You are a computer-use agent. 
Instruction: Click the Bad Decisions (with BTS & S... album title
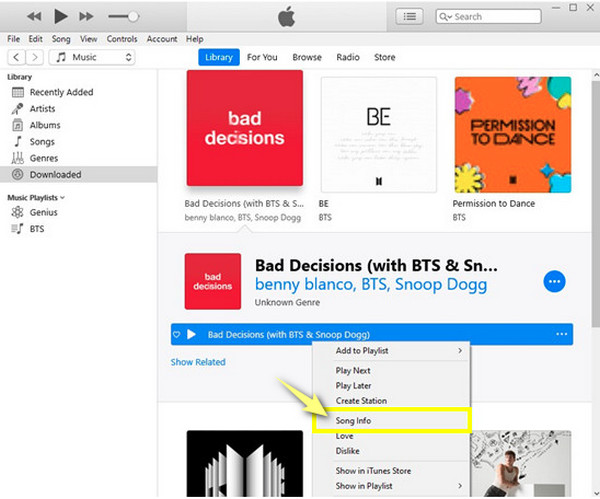click(x=244, y=204)
